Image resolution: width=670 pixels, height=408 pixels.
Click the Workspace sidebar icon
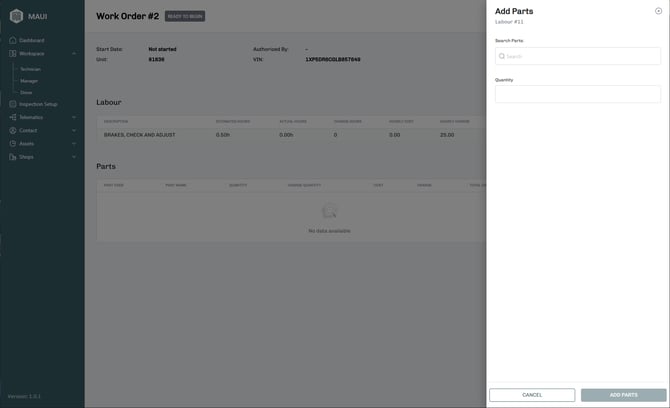pyautogui.click(x=13, y=53)
